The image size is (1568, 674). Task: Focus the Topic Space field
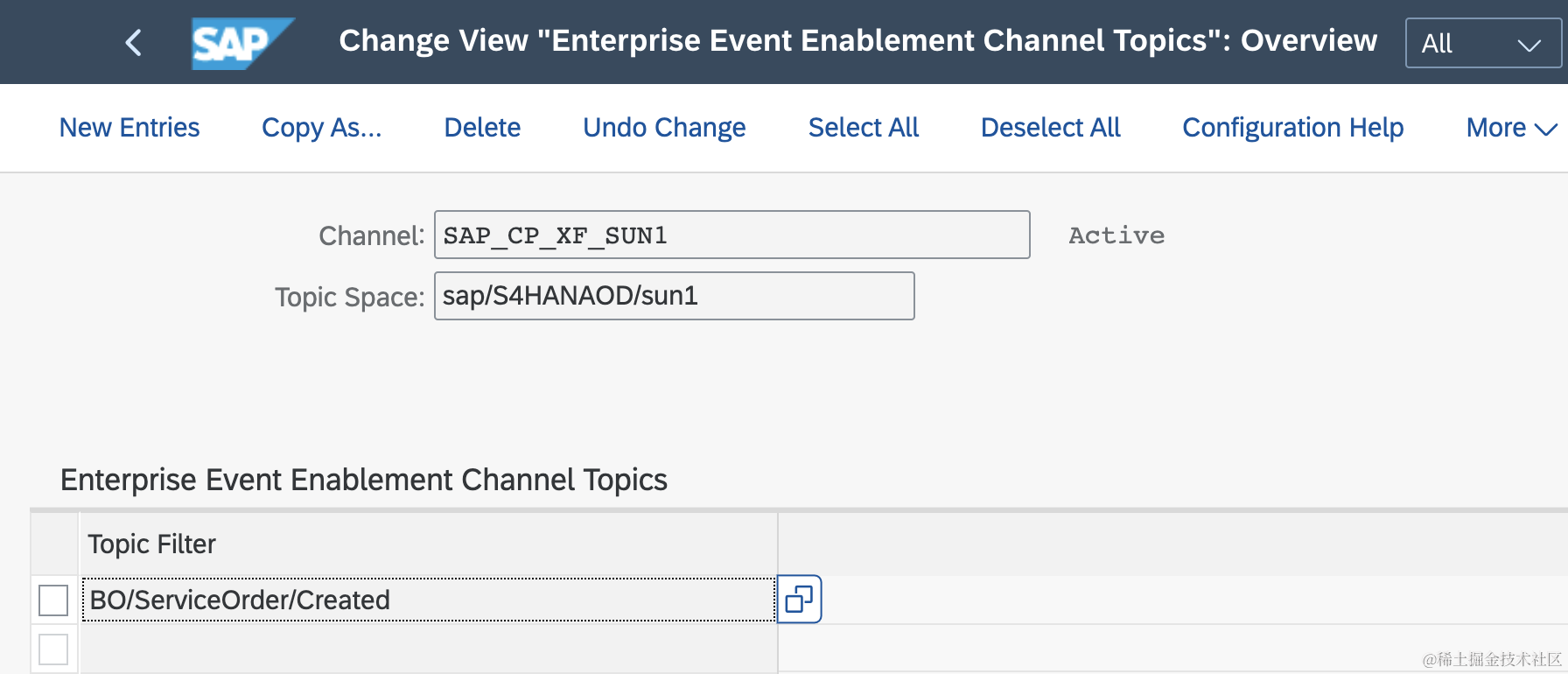pyautogui.click(x=674, y=296)
